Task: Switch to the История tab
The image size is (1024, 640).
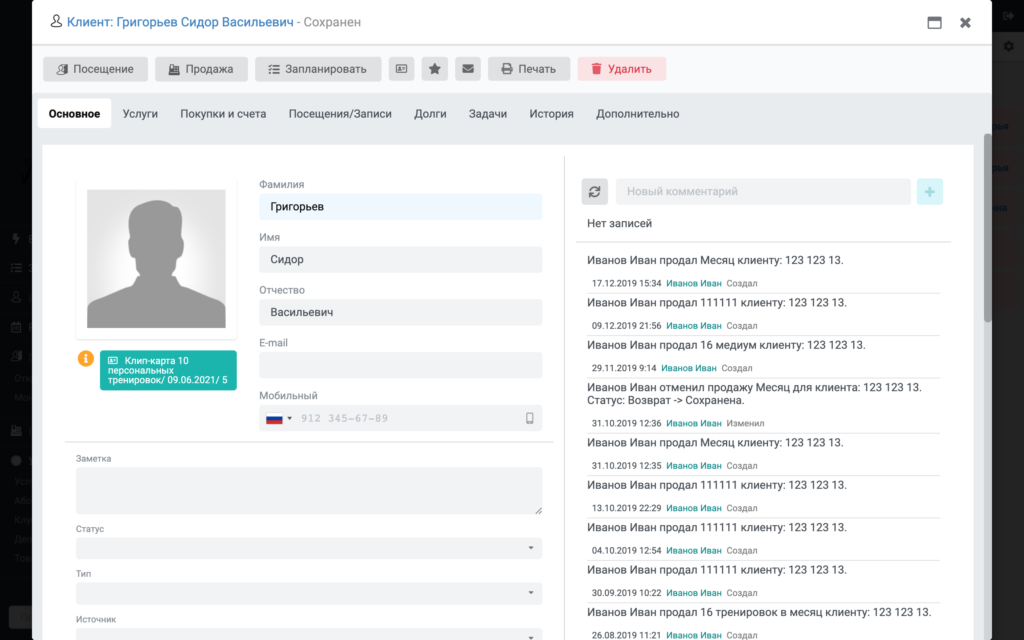Action: pos(552,114)
